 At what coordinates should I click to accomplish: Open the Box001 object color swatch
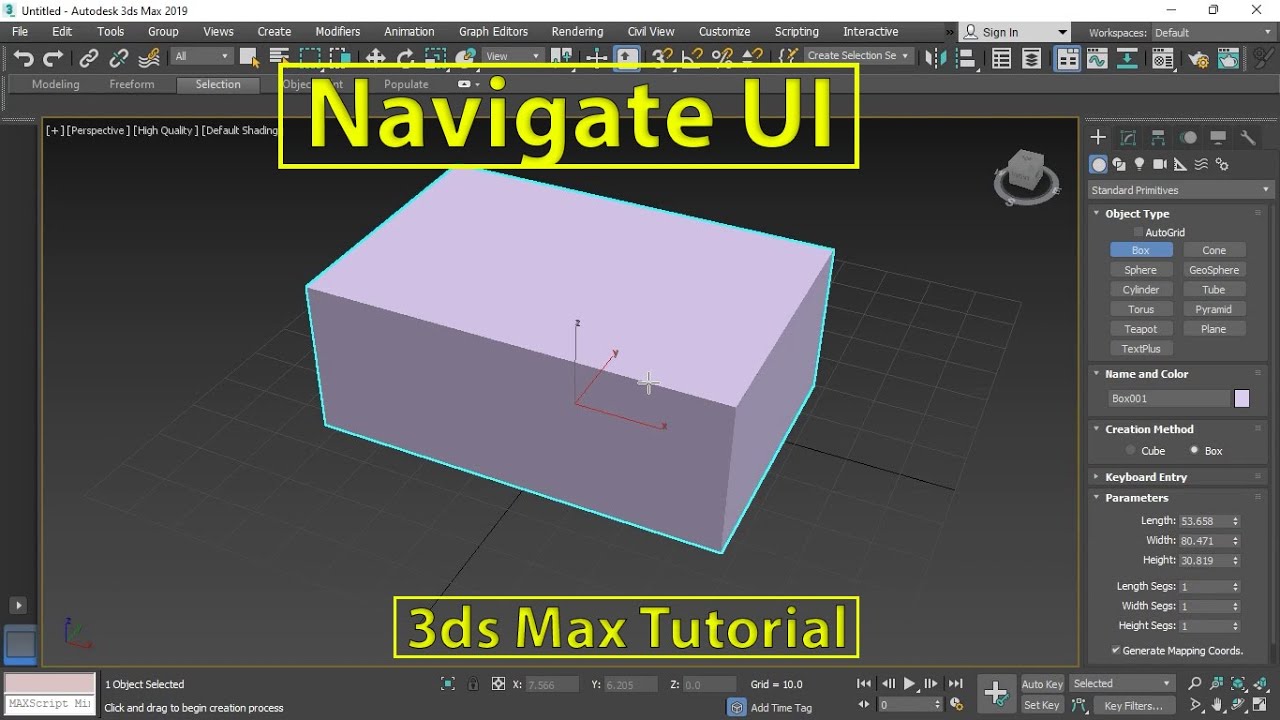(1242, 398)
